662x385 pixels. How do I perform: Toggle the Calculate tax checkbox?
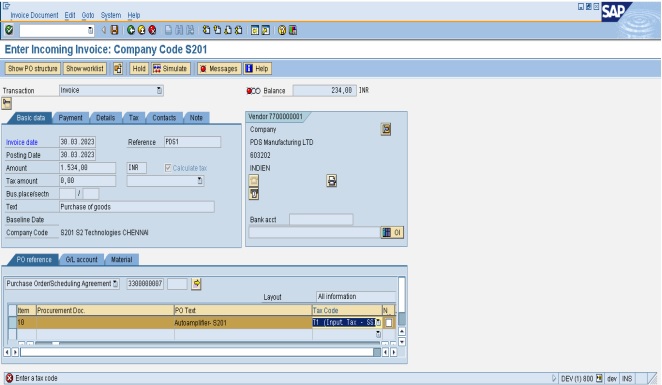168,168
